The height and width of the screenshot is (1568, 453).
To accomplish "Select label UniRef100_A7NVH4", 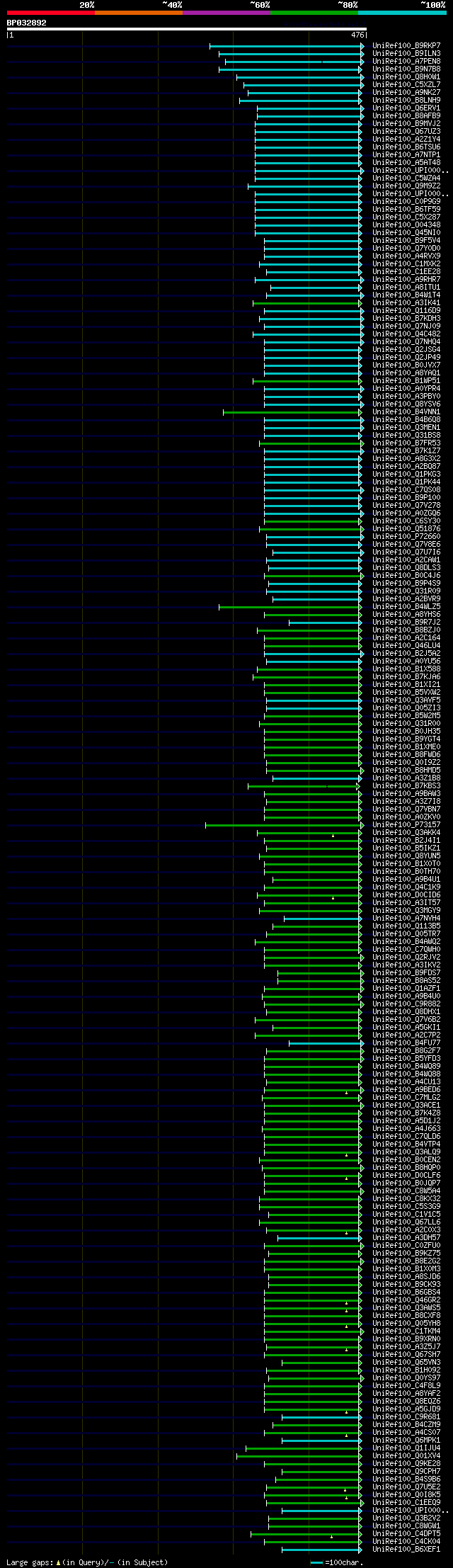I will point(406,918).
